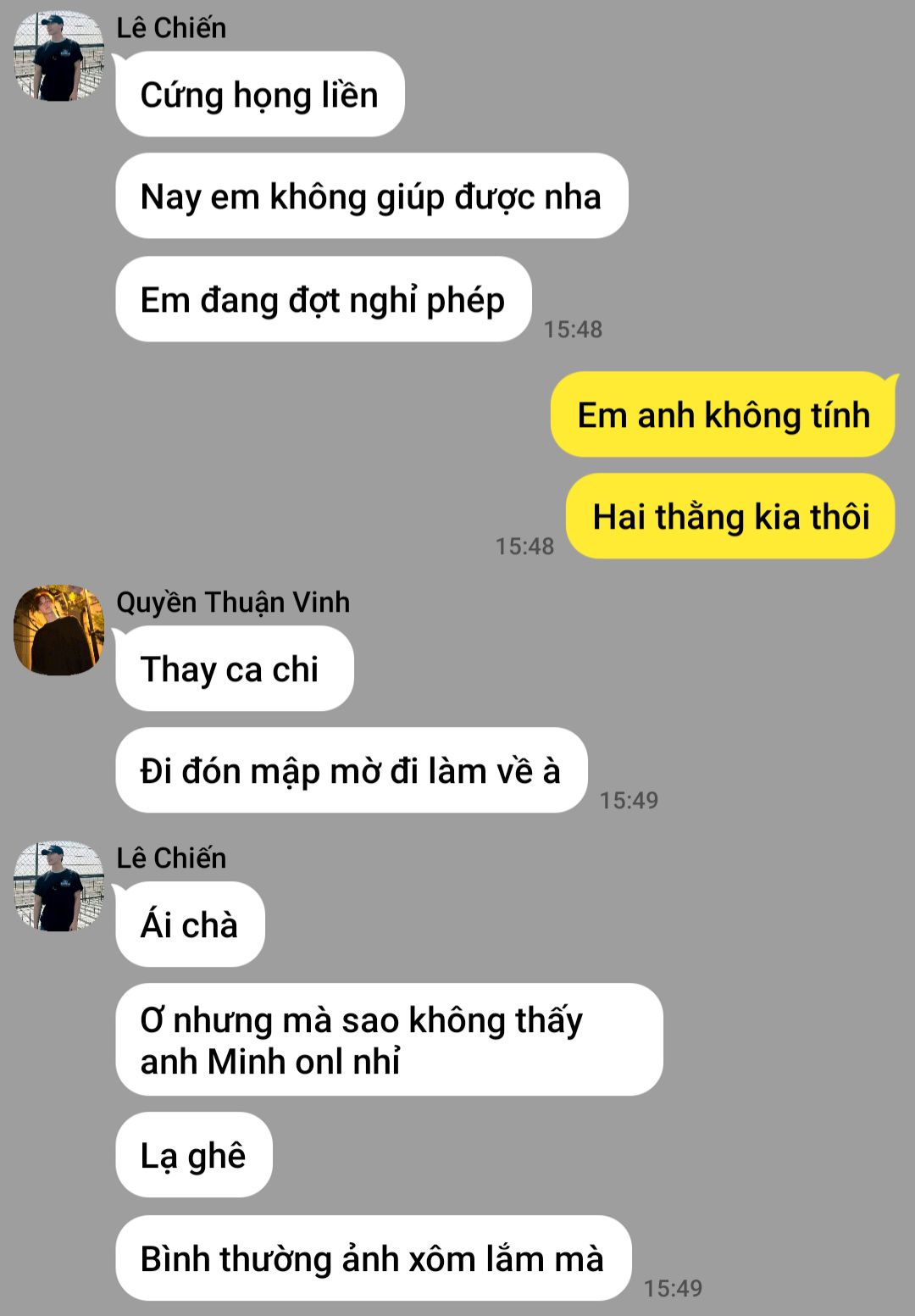Tap the "Đi đón mập mờ đi làm về à" bubble
Image resolution: width=915 pixels, height=1316 pixels.
351,770
